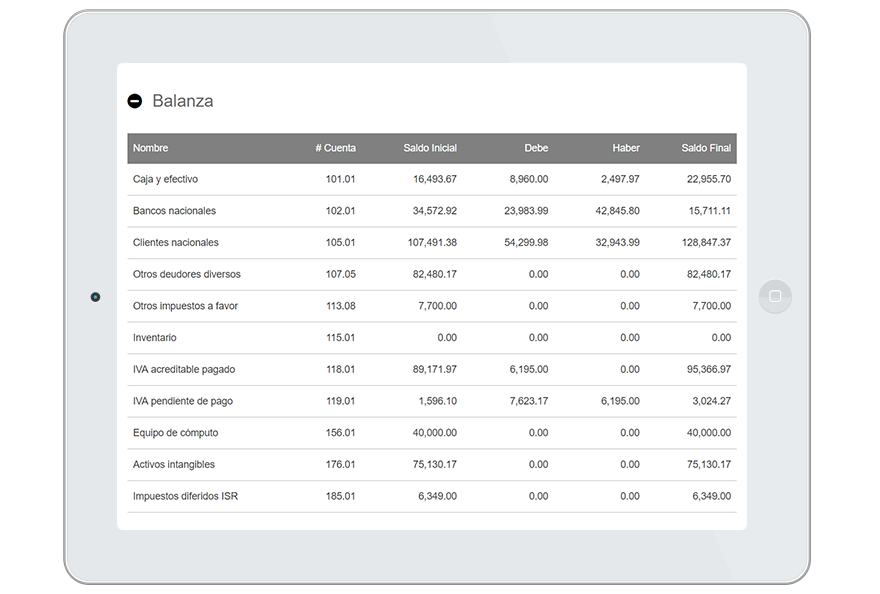Sort by Nombre column header
The image size is (880, 594).
coord(150,148)
